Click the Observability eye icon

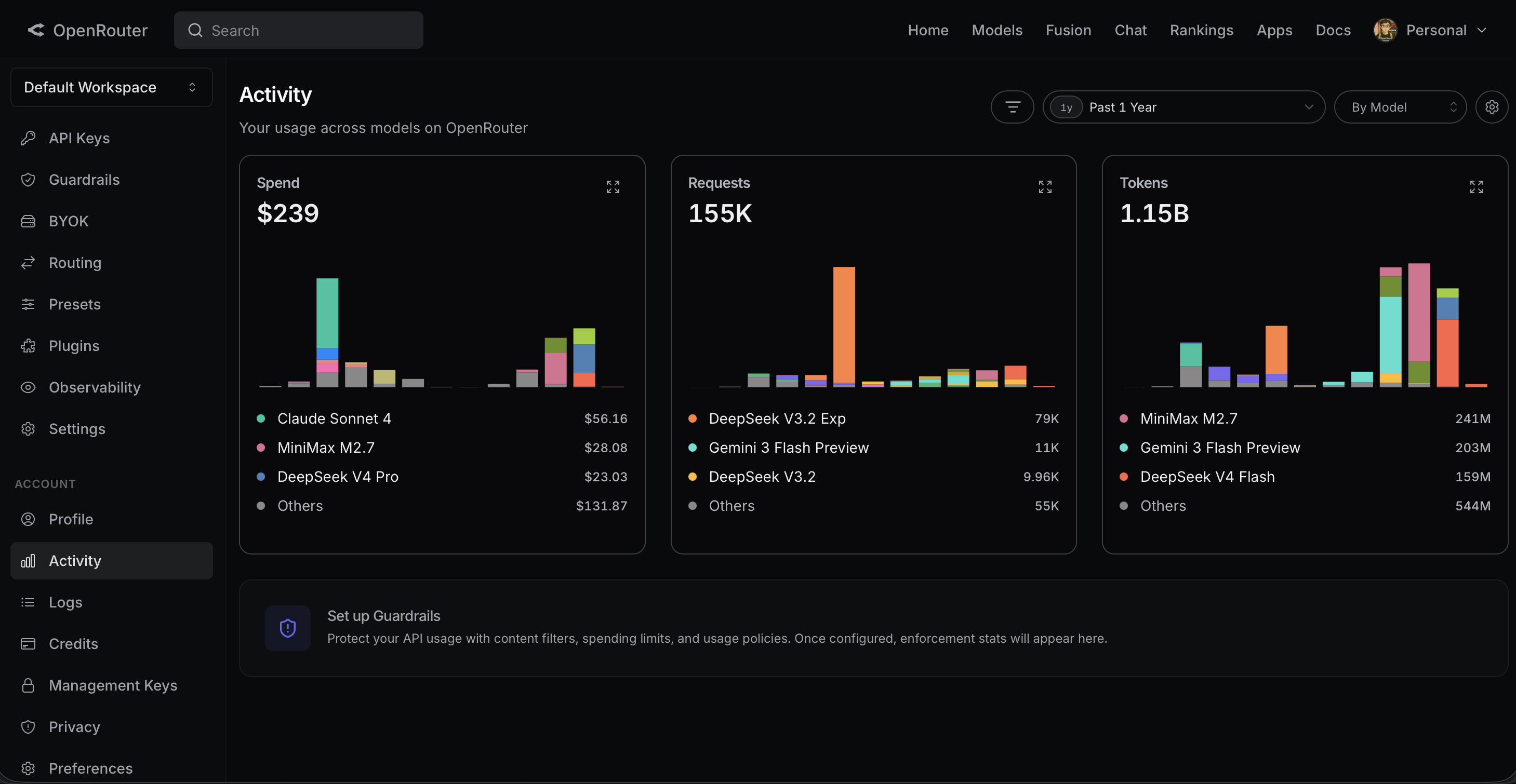(28, 387)
